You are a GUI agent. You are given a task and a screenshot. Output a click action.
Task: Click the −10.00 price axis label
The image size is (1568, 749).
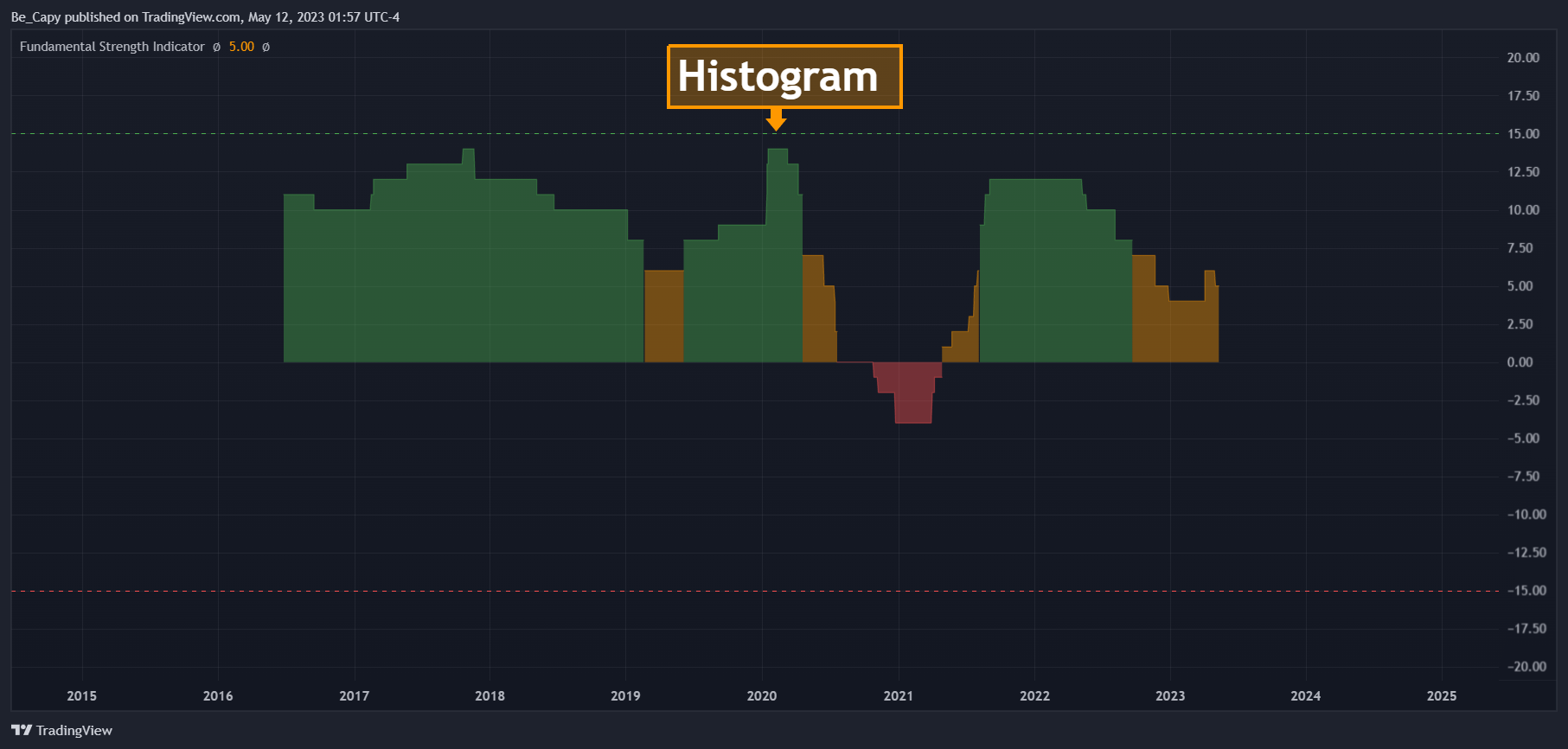pyautogui.click(x=1526, y=515)
